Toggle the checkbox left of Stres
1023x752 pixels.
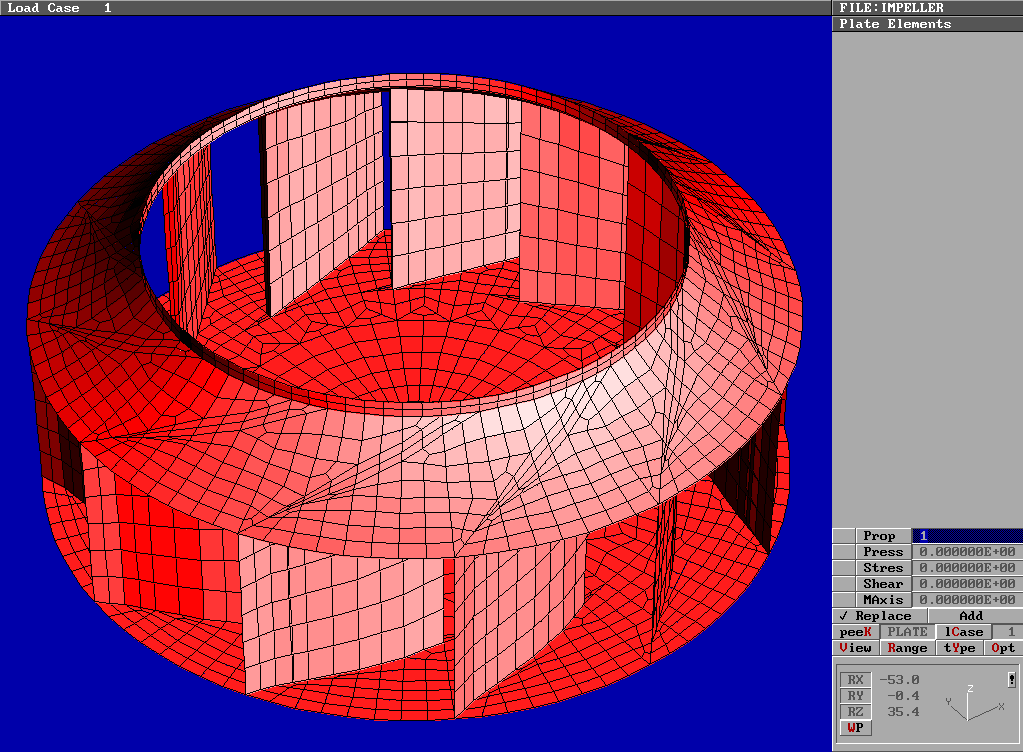click(844, 568)
